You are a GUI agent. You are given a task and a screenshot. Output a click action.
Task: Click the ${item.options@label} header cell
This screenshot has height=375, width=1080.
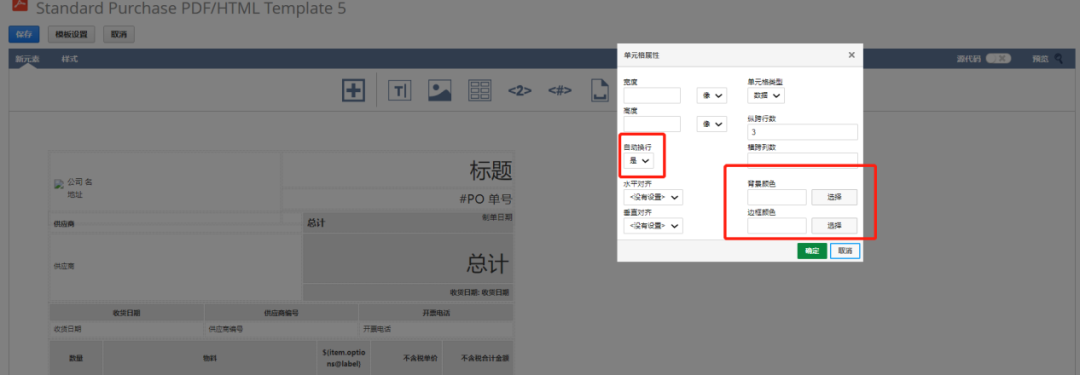pos(344,358)
